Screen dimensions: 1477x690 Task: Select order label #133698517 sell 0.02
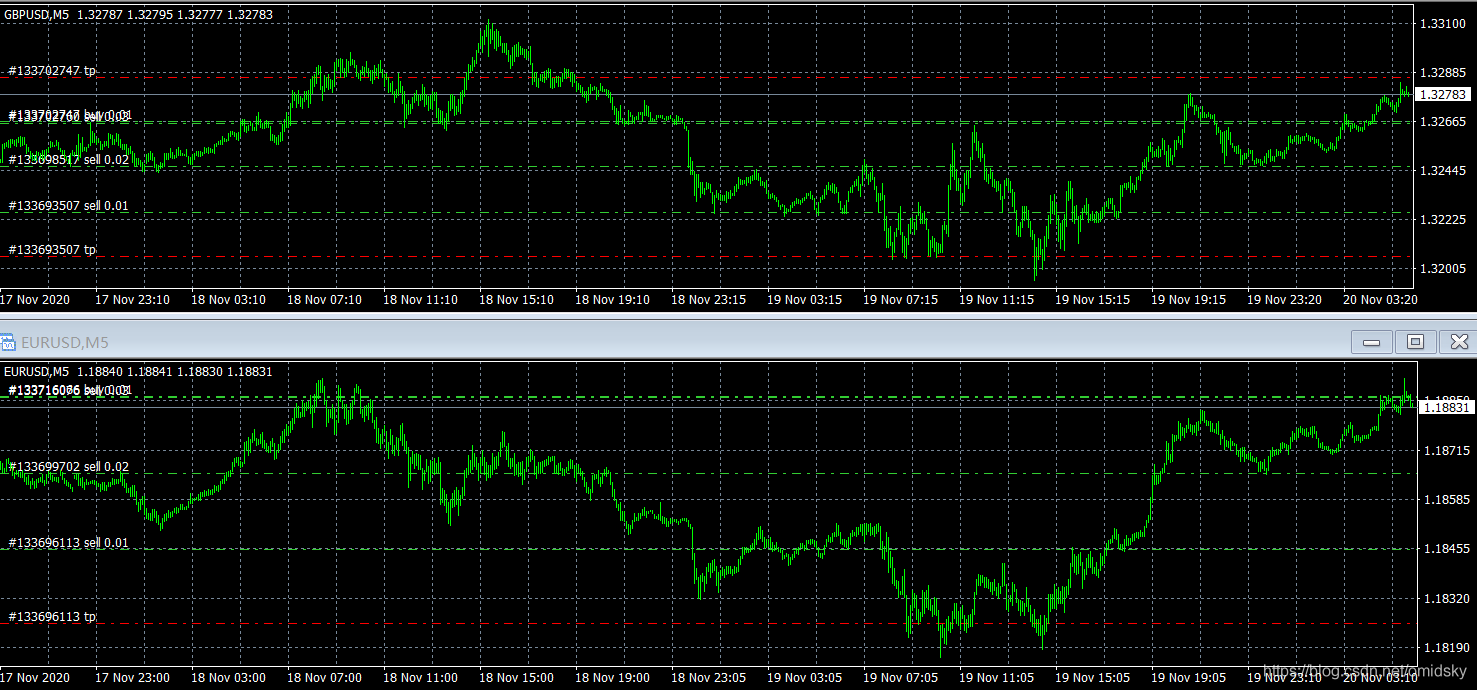click(x=69, y=160)
